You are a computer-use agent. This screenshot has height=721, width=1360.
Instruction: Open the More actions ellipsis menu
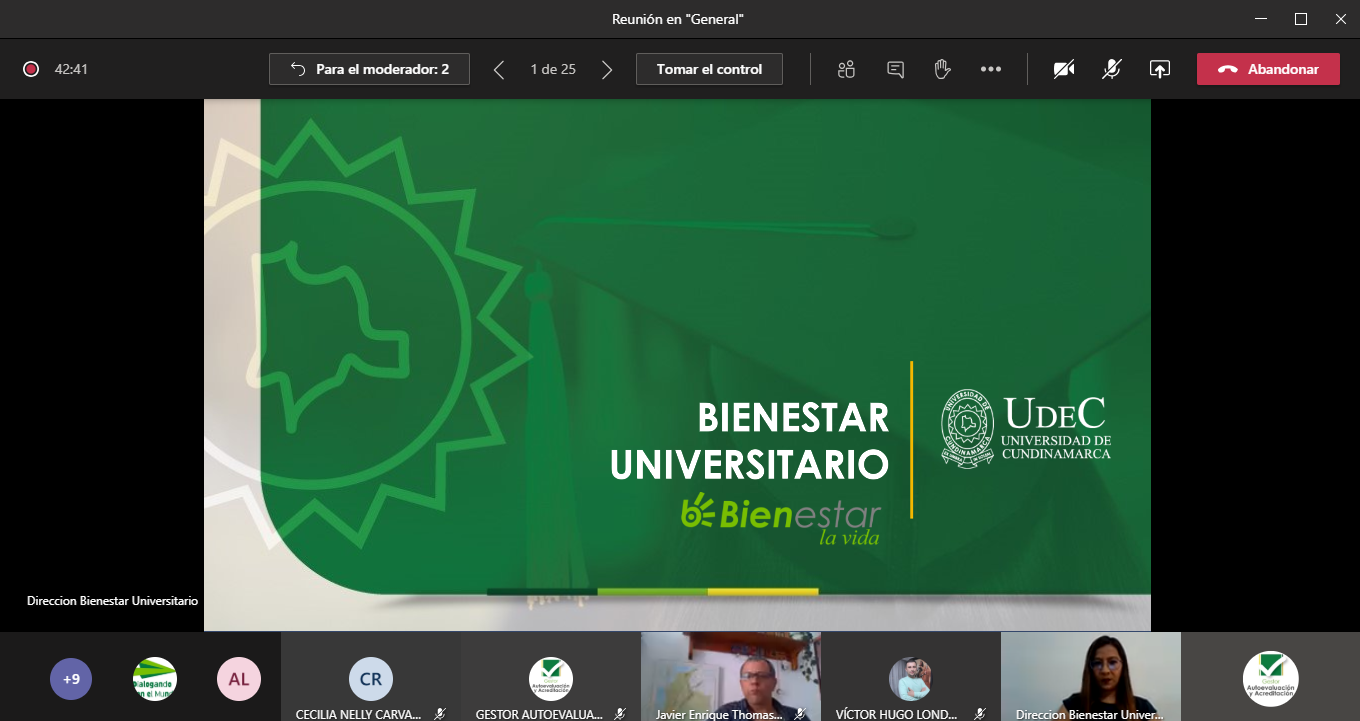tap(991, 69)
